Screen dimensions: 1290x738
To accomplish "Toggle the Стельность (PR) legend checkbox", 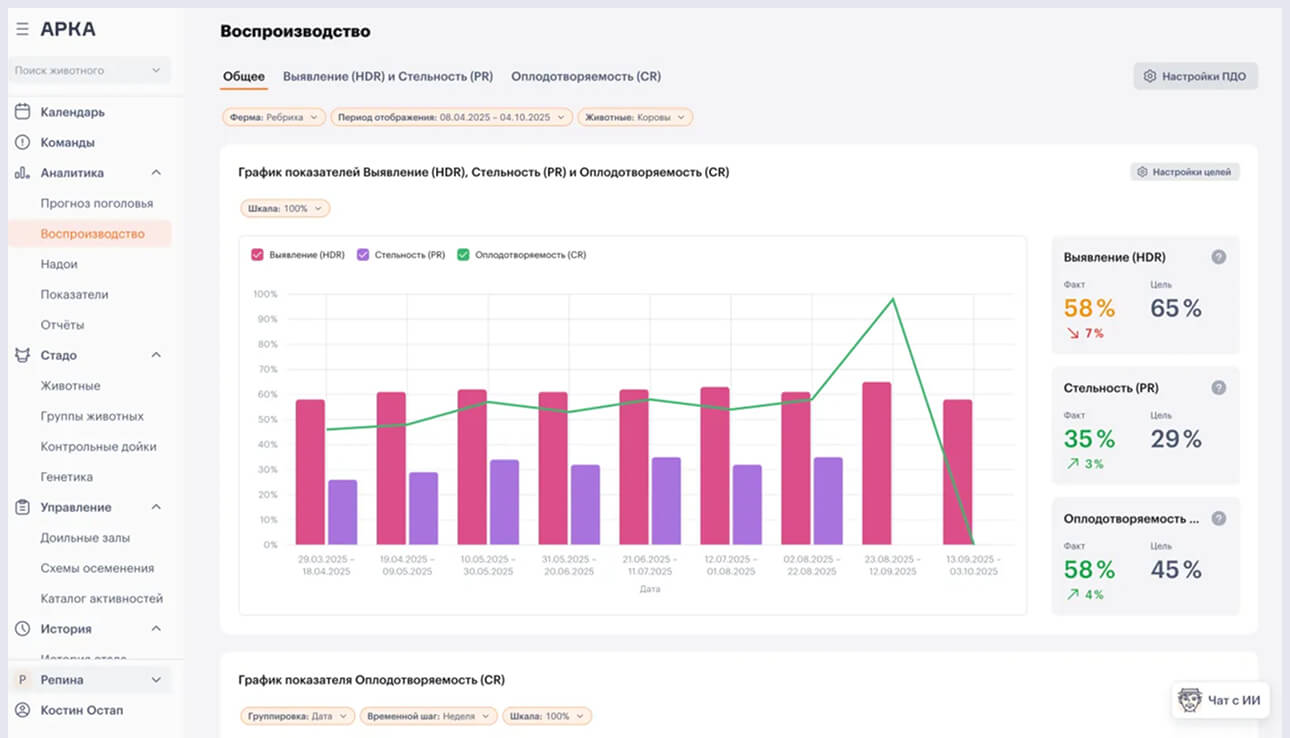I will [x=363, y=255].
